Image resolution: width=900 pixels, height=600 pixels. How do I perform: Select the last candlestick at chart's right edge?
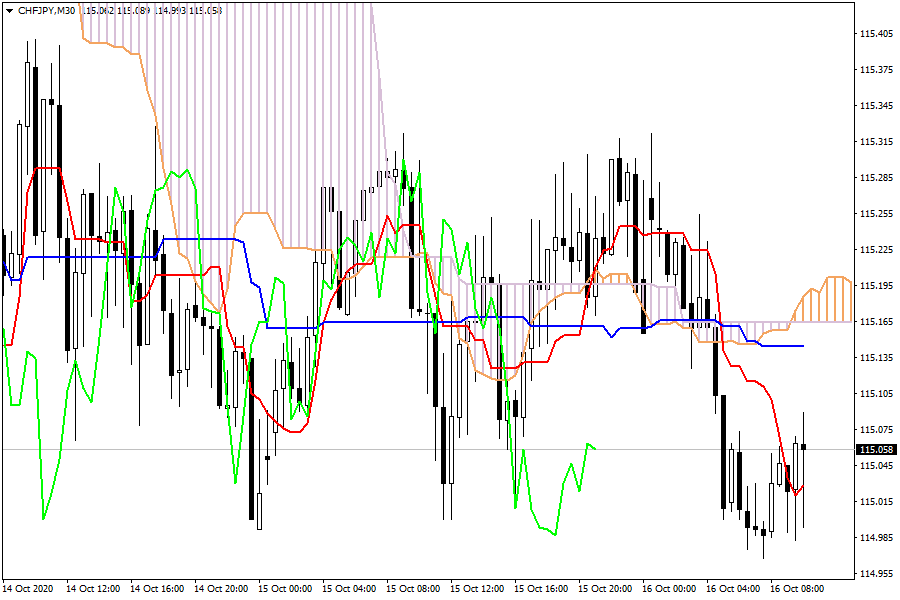point(804,448)
